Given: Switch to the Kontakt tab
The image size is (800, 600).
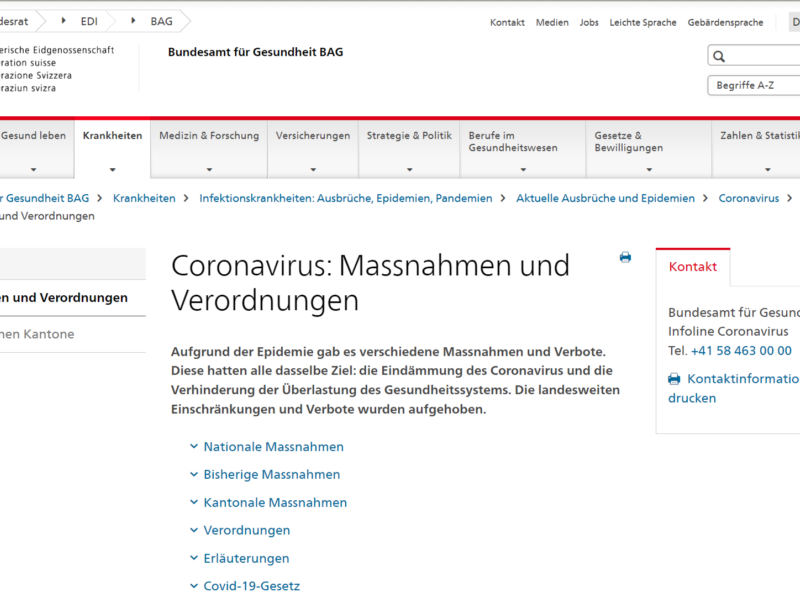Looking at the screenshot, I should coord(695,267).
